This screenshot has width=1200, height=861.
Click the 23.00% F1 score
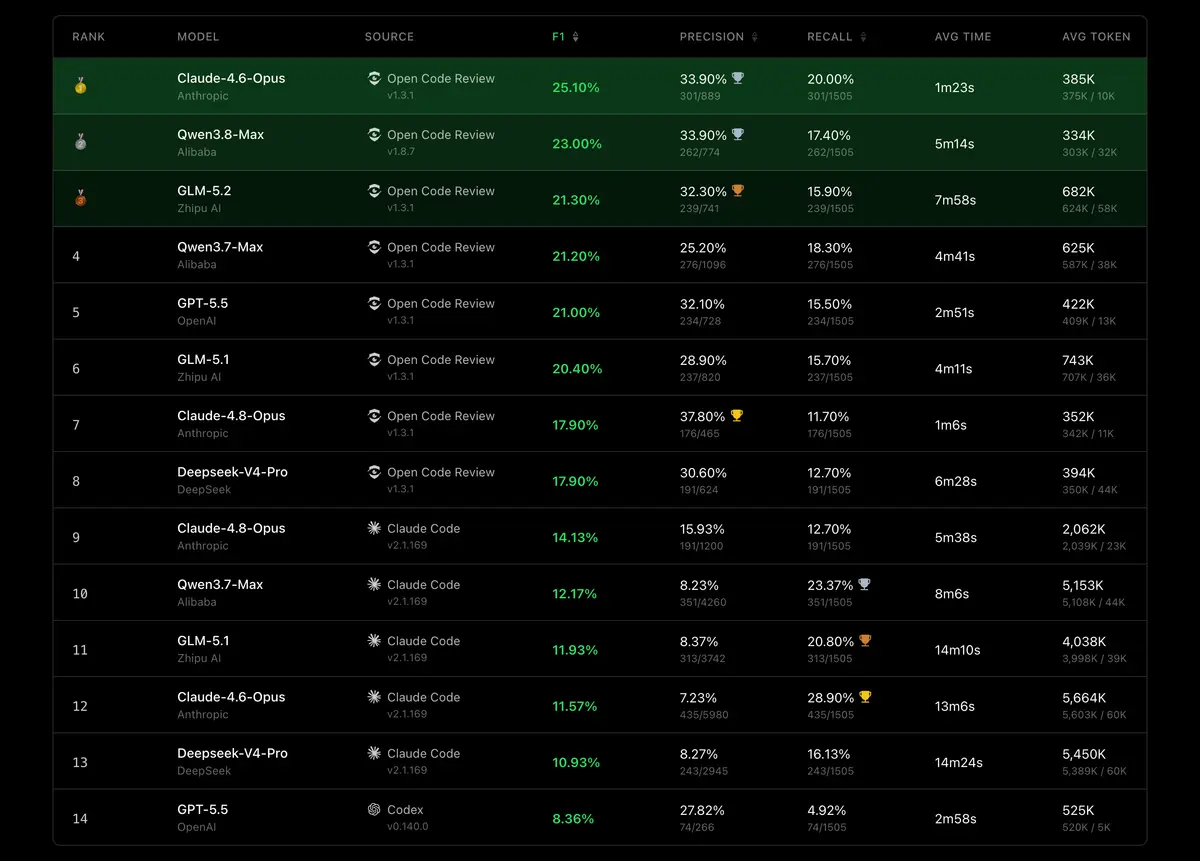pyautogui.click(x=577, y=143)
